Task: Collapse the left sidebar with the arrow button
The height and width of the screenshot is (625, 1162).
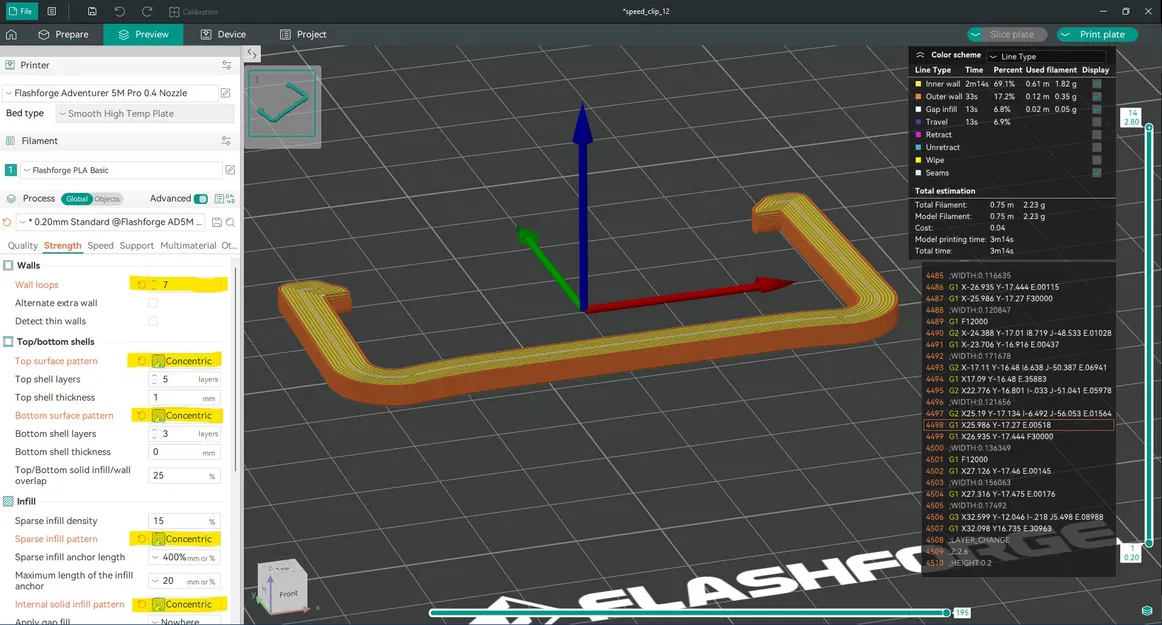Action: coord(252,53)
